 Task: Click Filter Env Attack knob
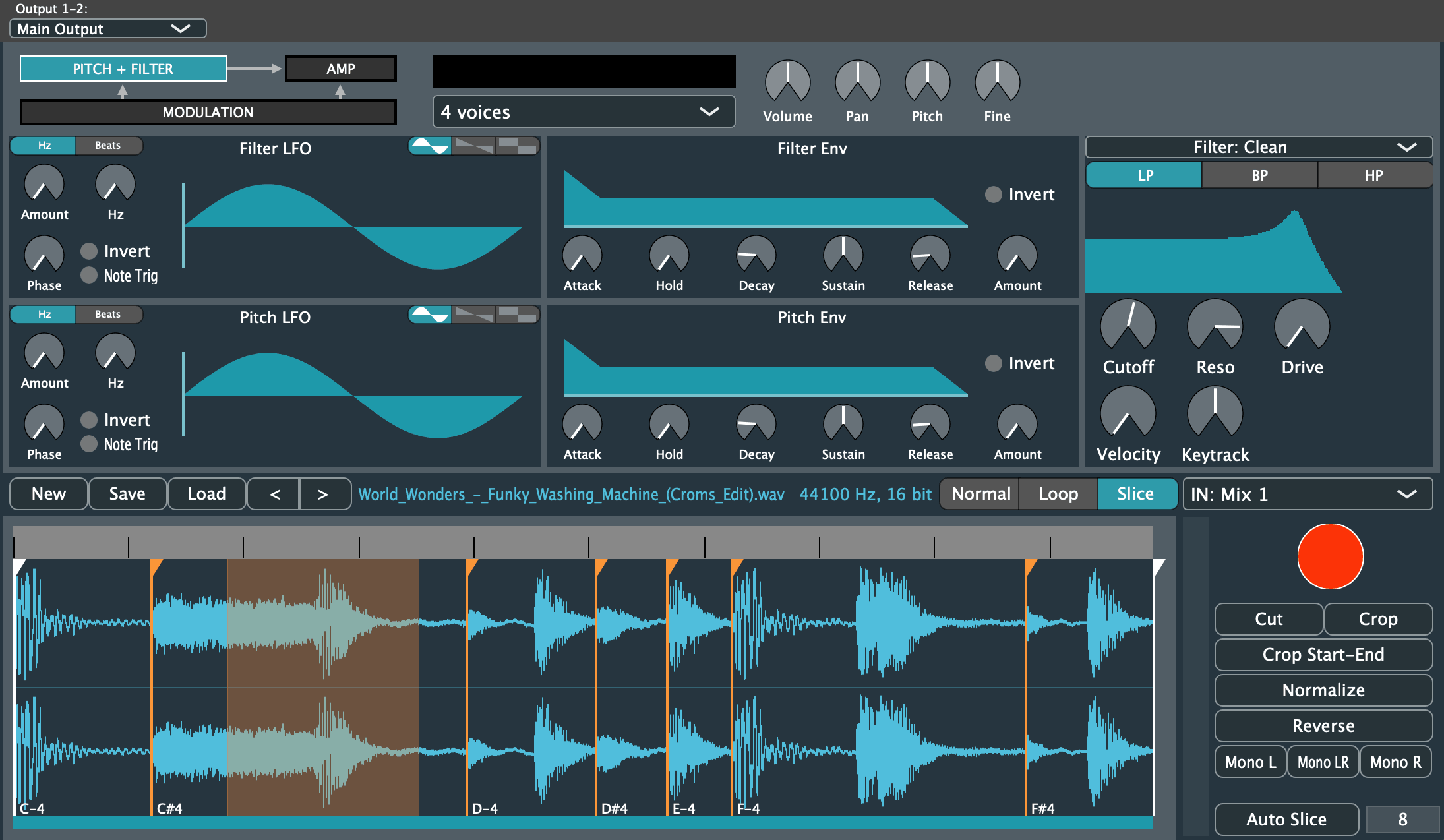coord(582,255)
